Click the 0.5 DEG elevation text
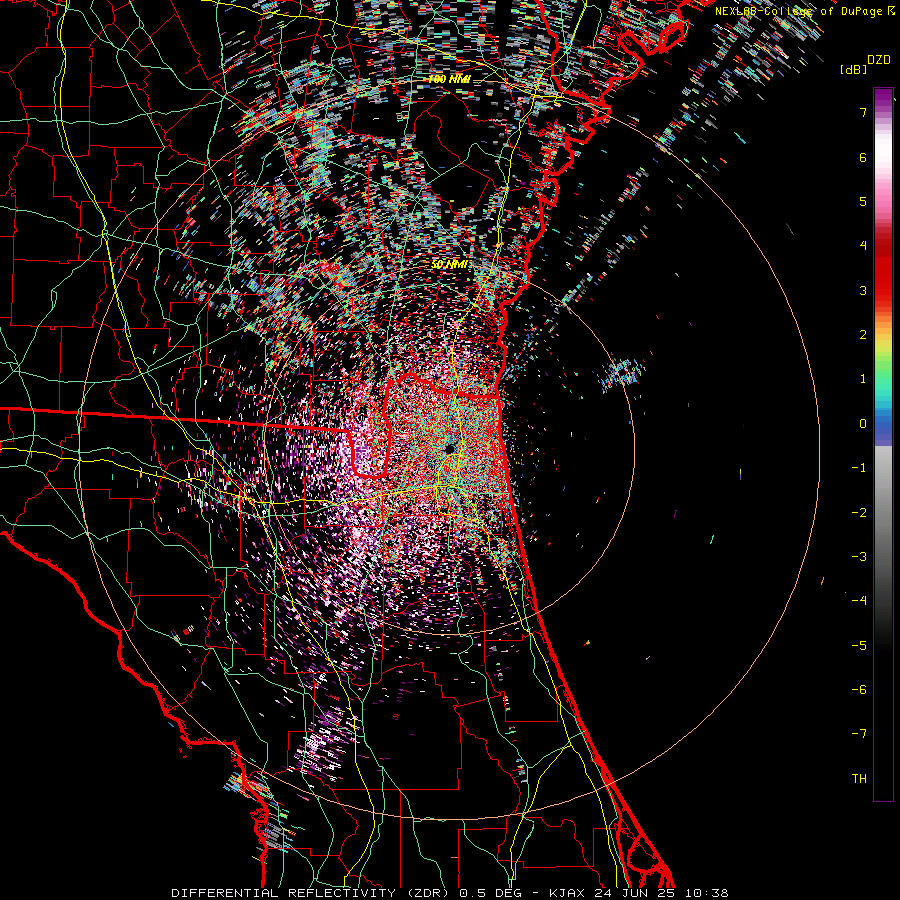This screenshot has width=900, height=900. pos(490,893)
